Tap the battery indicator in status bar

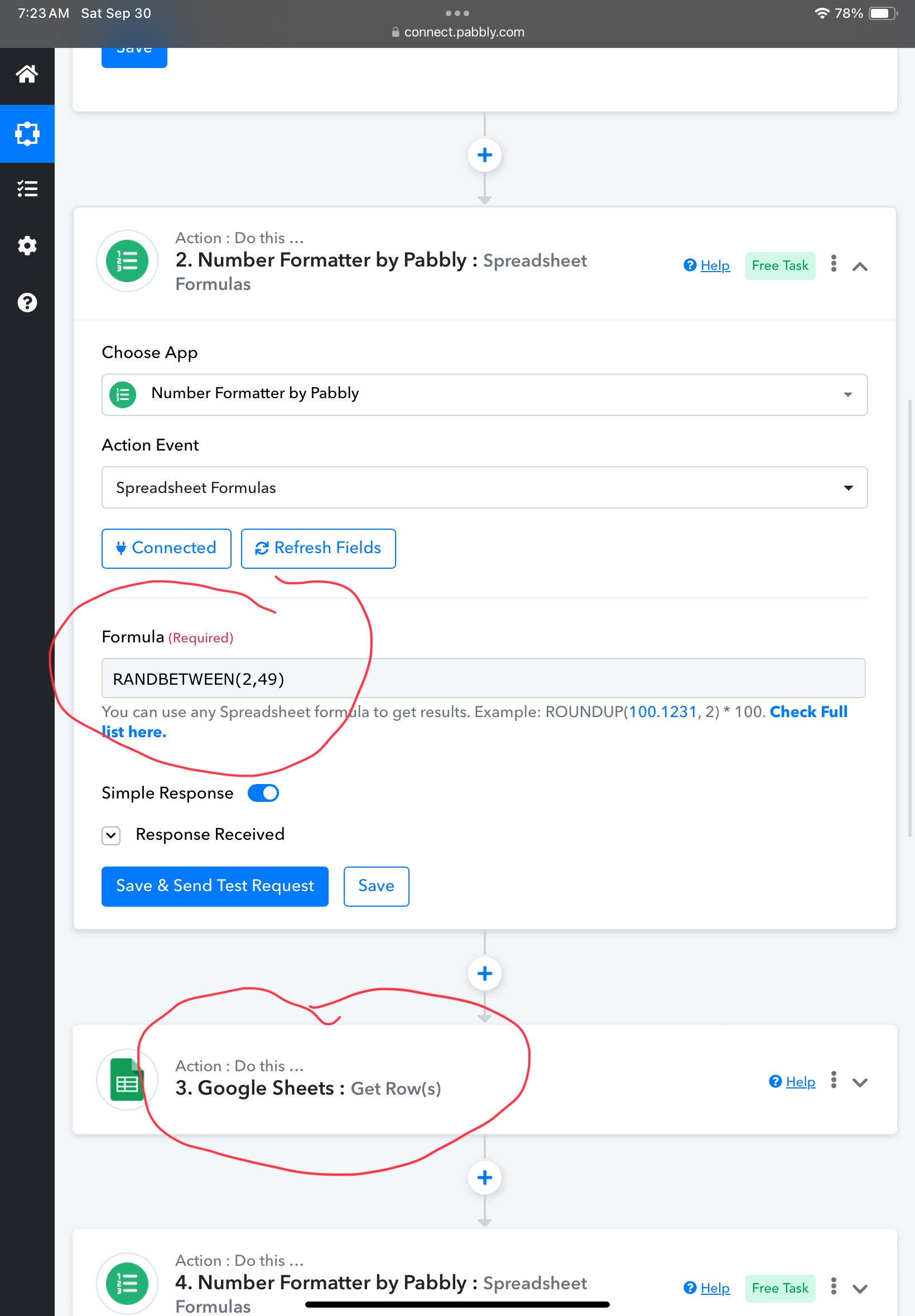883,13
